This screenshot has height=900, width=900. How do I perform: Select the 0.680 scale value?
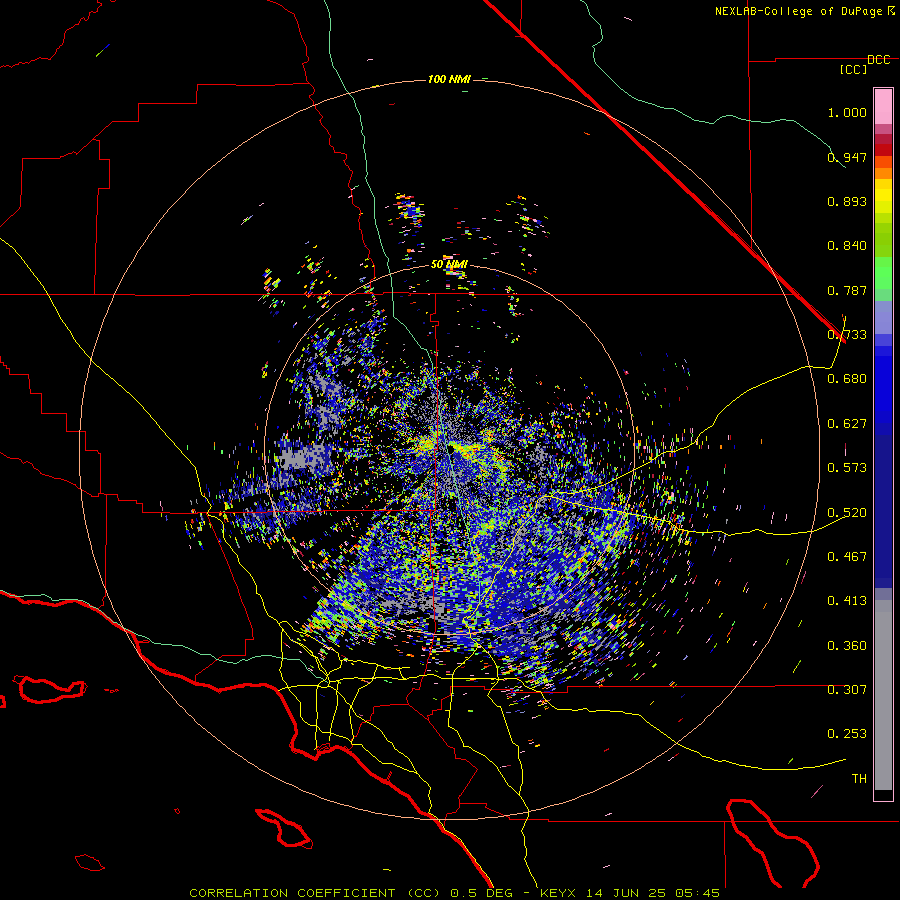tap(847, 379)
